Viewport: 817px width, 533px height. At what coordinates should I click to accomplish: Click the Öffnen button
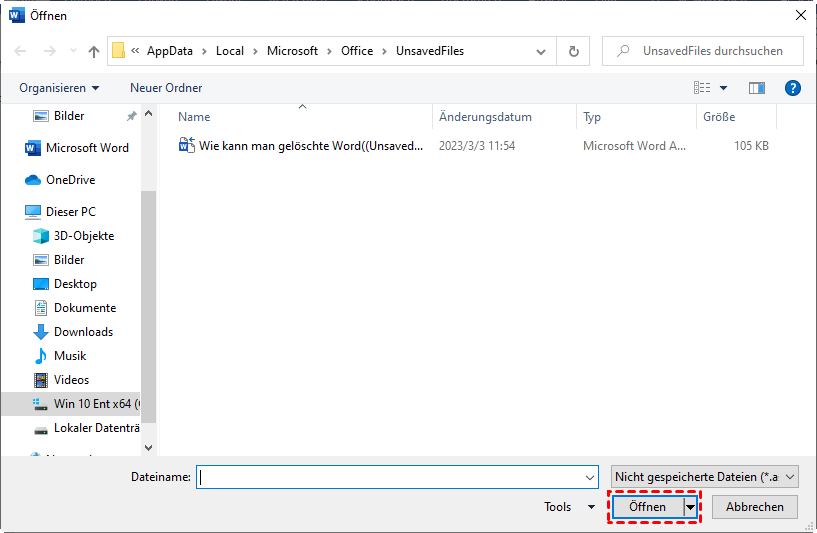[x=647, y=507]
